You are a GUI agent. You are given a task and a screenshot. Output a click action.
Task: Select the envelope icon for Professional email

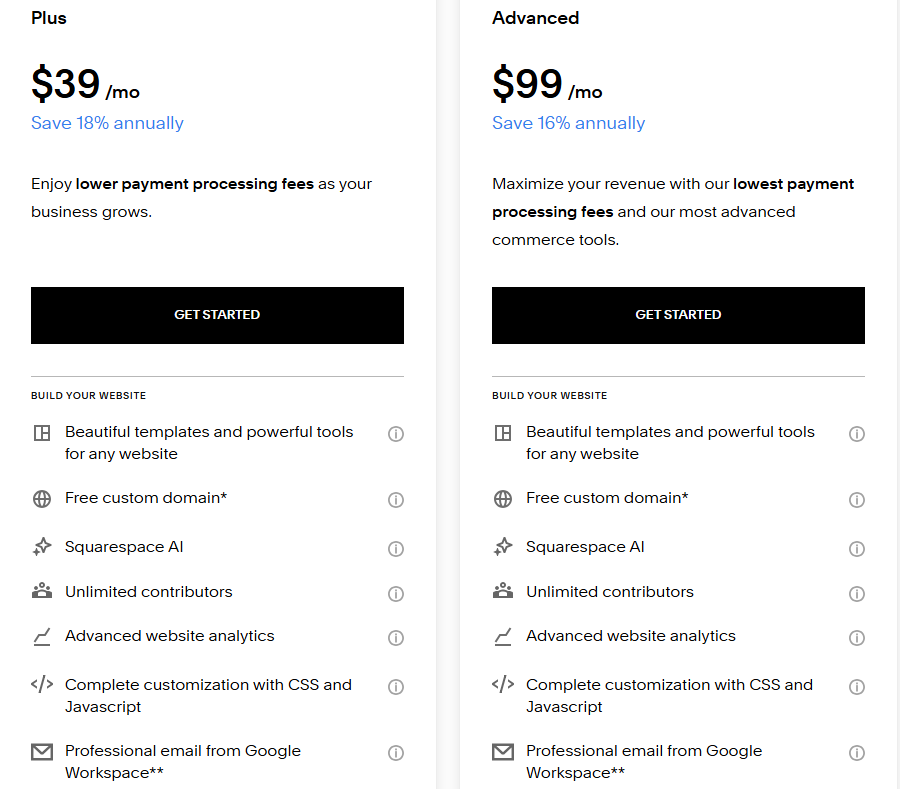pyautogui.click(x=41, y=752)
